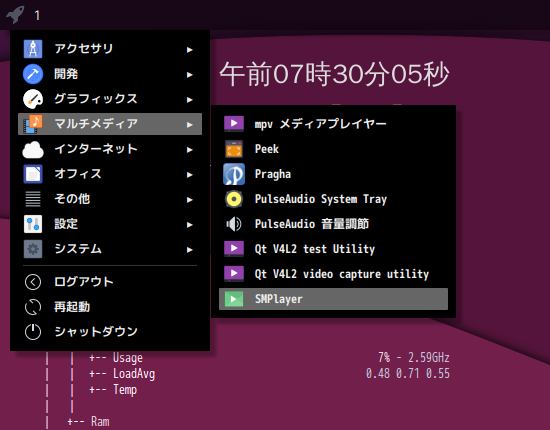Screen dimensions: 550x430
Task: Click the Office document icon
Action: click(33, 174)
